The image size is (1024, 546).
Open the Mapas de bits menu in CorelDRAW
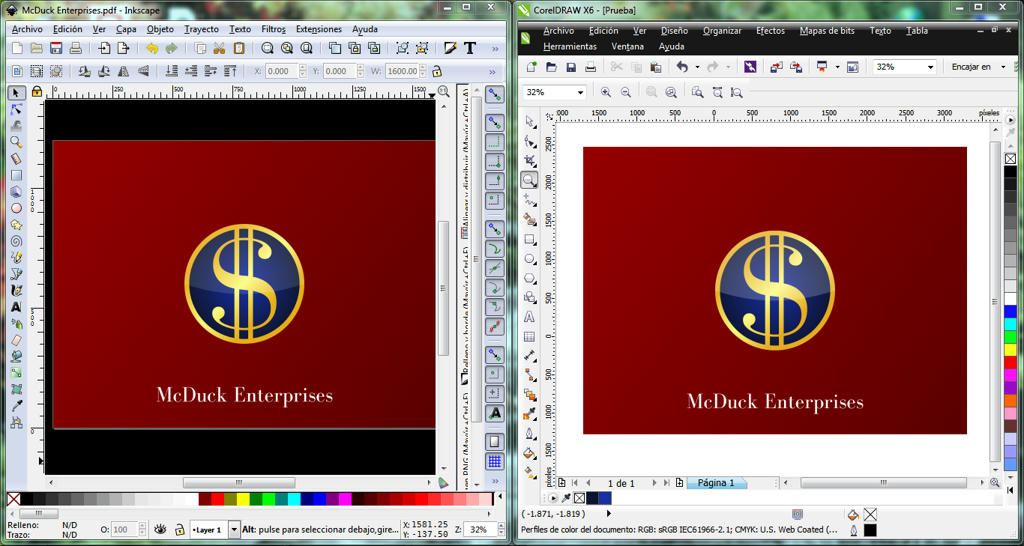826,31
